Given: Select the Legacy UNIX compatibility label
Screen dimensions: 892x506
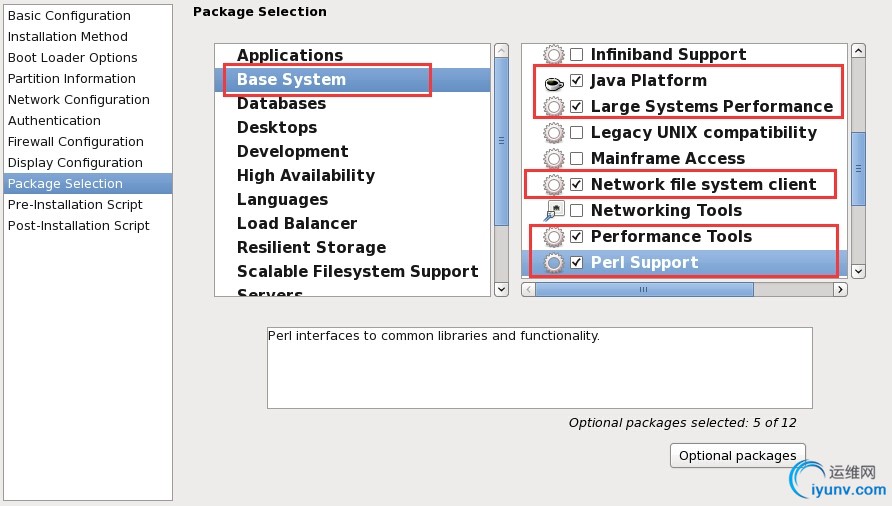Looking at the screenshot, I should click(704, 133).
